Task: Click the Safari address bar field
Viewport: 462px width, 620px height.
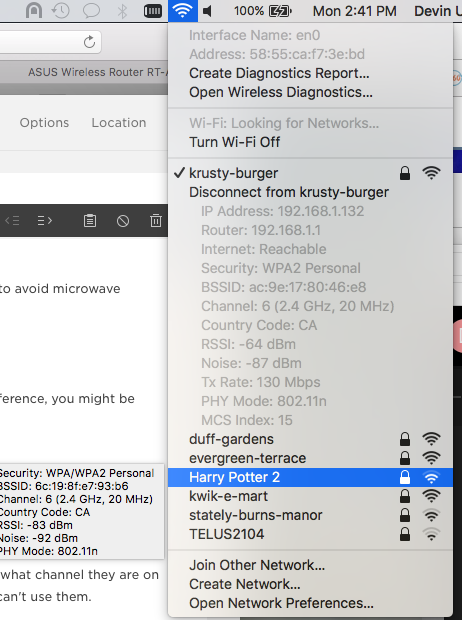Action: [x=51, y=42]
